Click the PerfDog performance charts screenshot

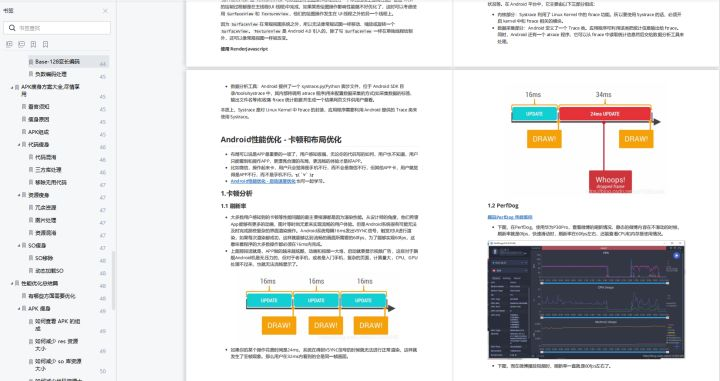[586, 300]
